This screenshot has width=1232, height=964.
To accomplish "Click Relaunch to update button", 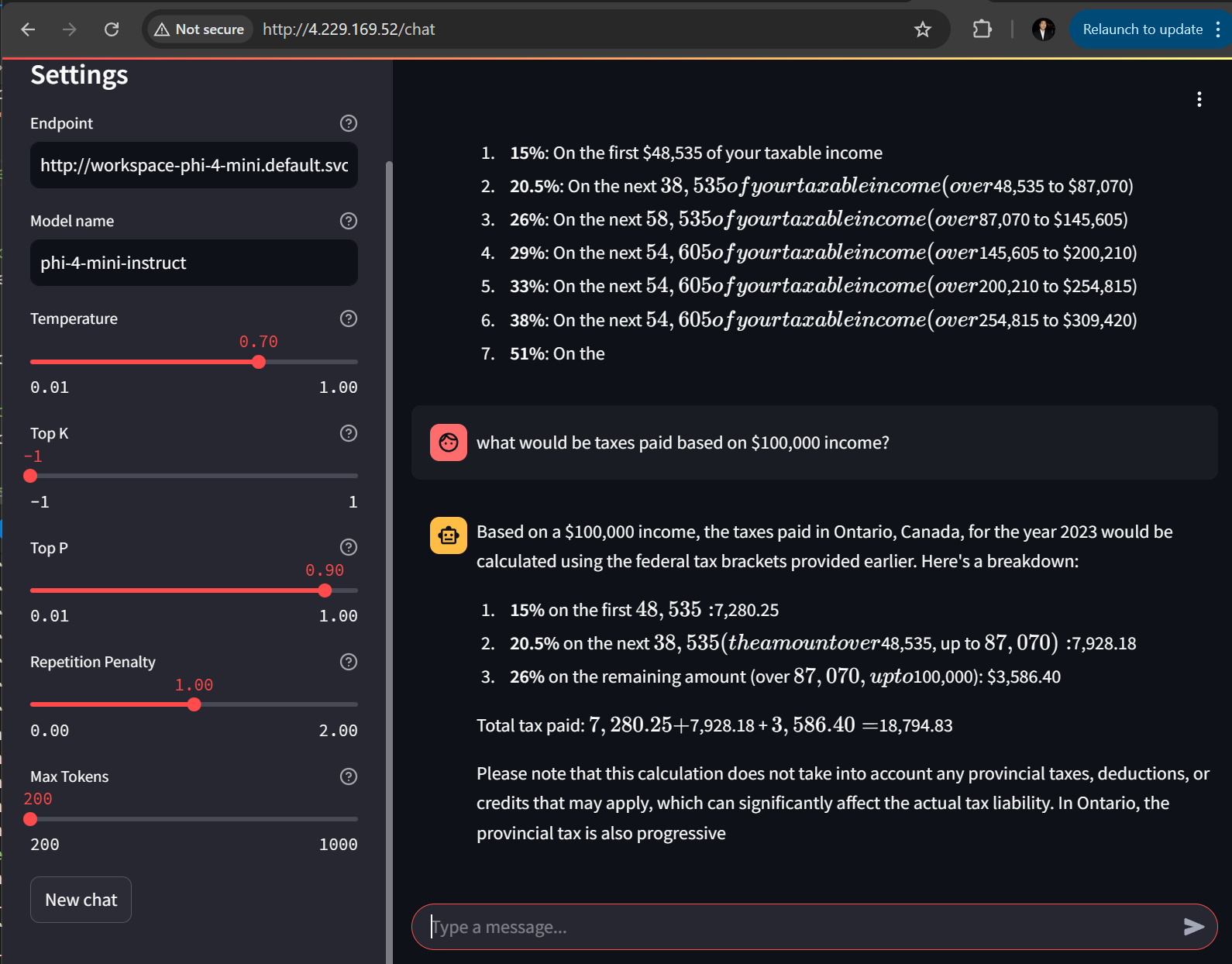I will (1142, 29).
